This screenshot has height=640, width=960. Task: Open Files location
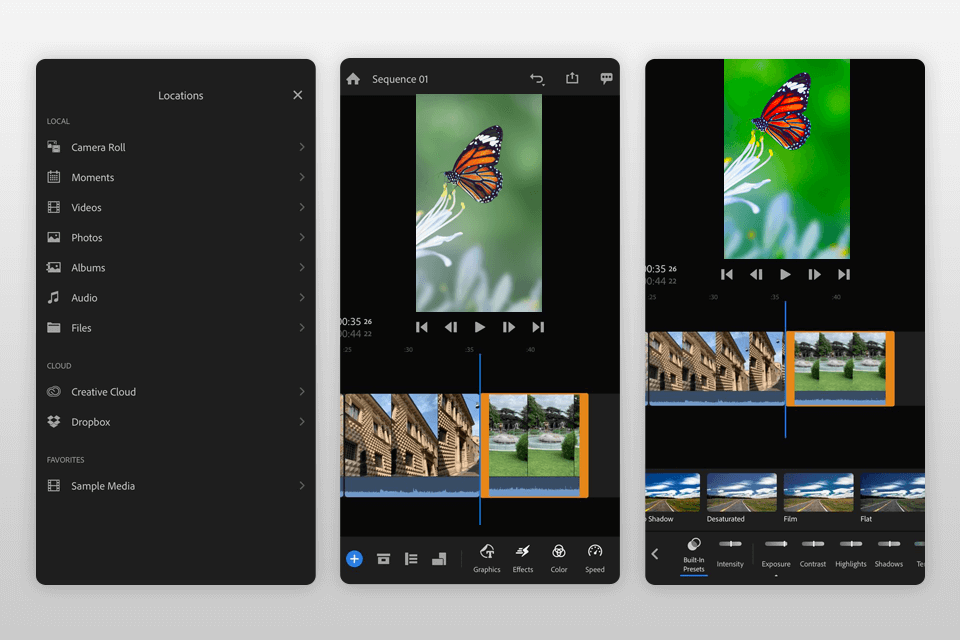pyautogui.click(x=176, y=328)
